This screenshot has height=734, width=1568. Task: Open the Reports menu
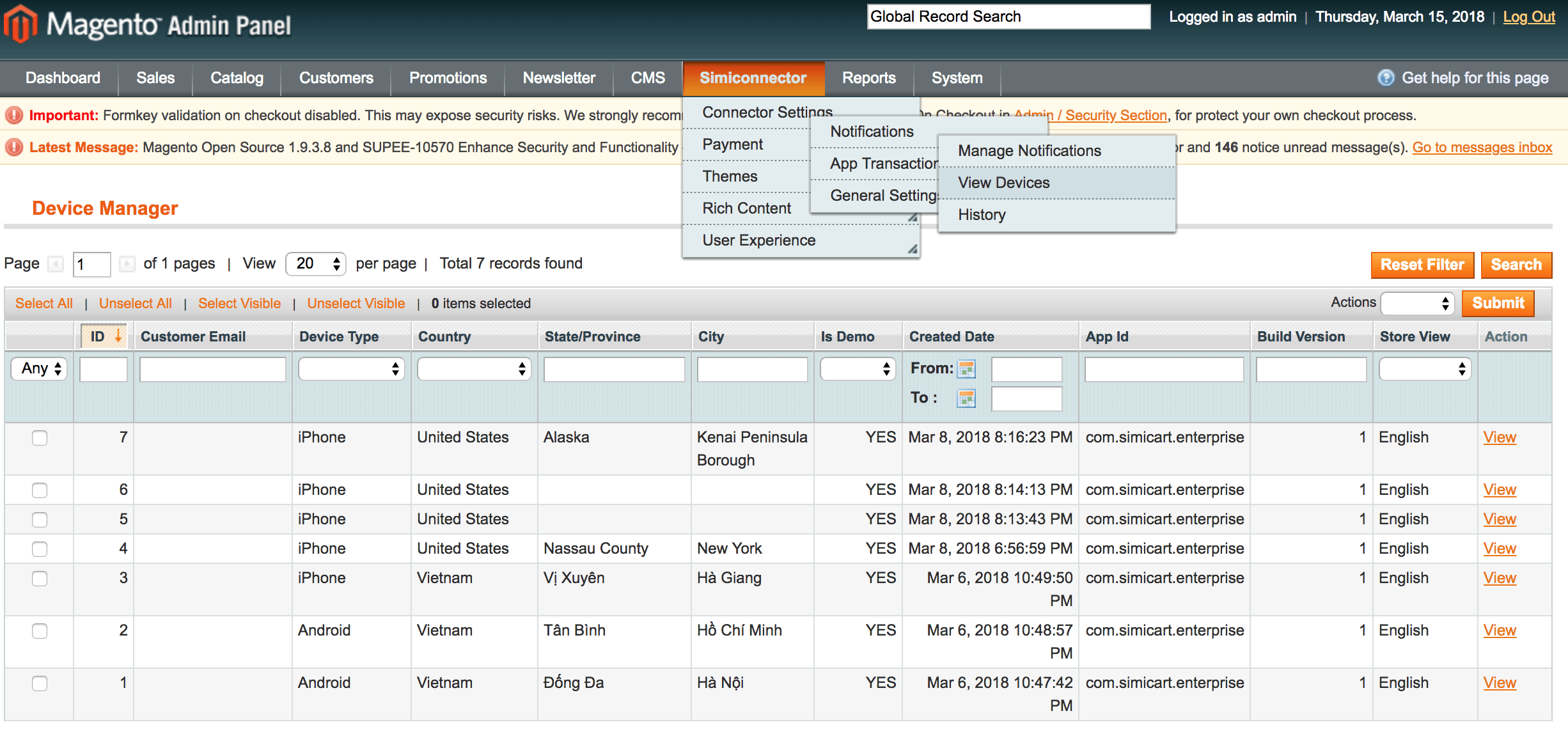point(869,78)
